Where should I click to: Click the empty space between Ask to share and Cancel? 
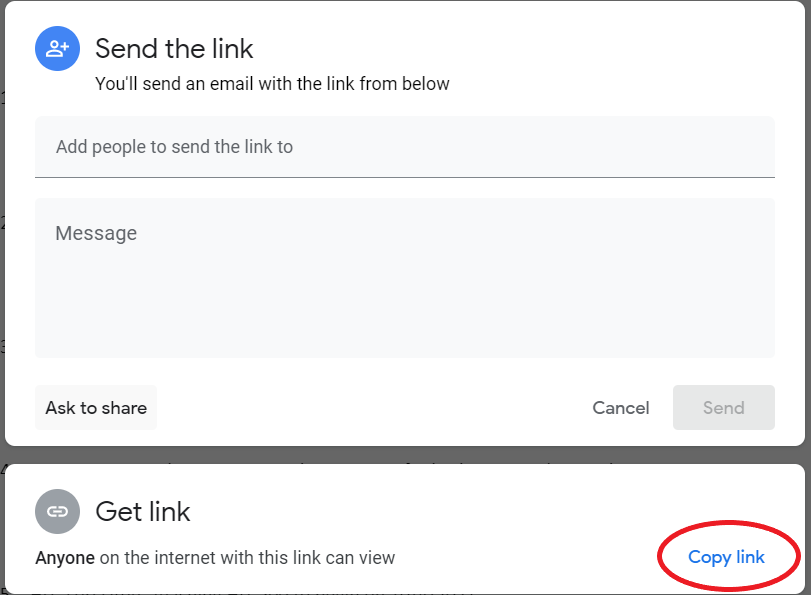[370, 408]
